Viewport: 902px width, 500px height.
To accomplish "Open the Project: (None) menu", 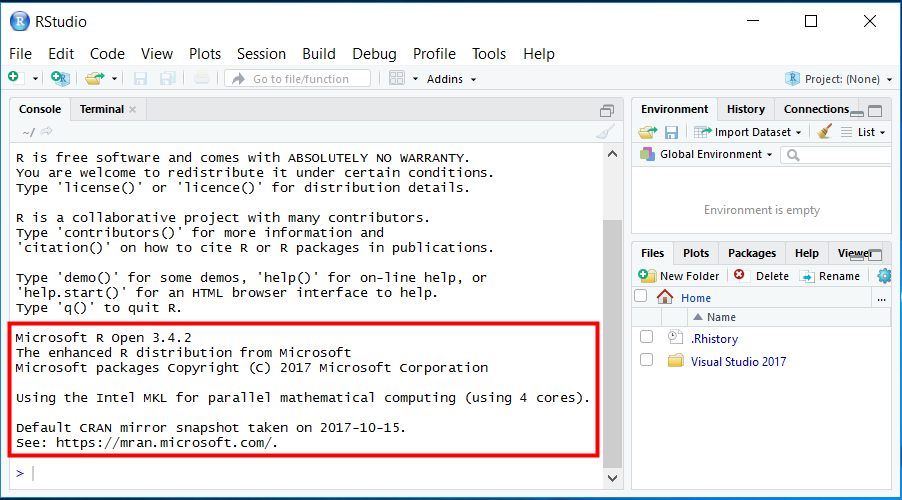I will coord(839,79).
